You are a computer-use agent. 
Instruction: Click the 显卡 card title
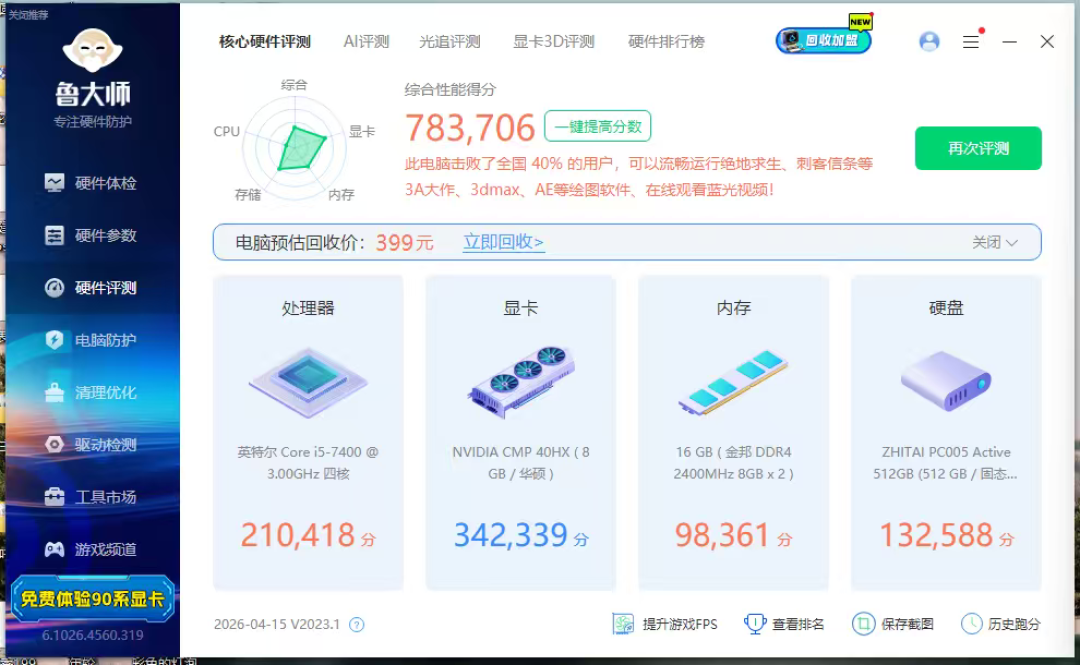tap(521, 308)
